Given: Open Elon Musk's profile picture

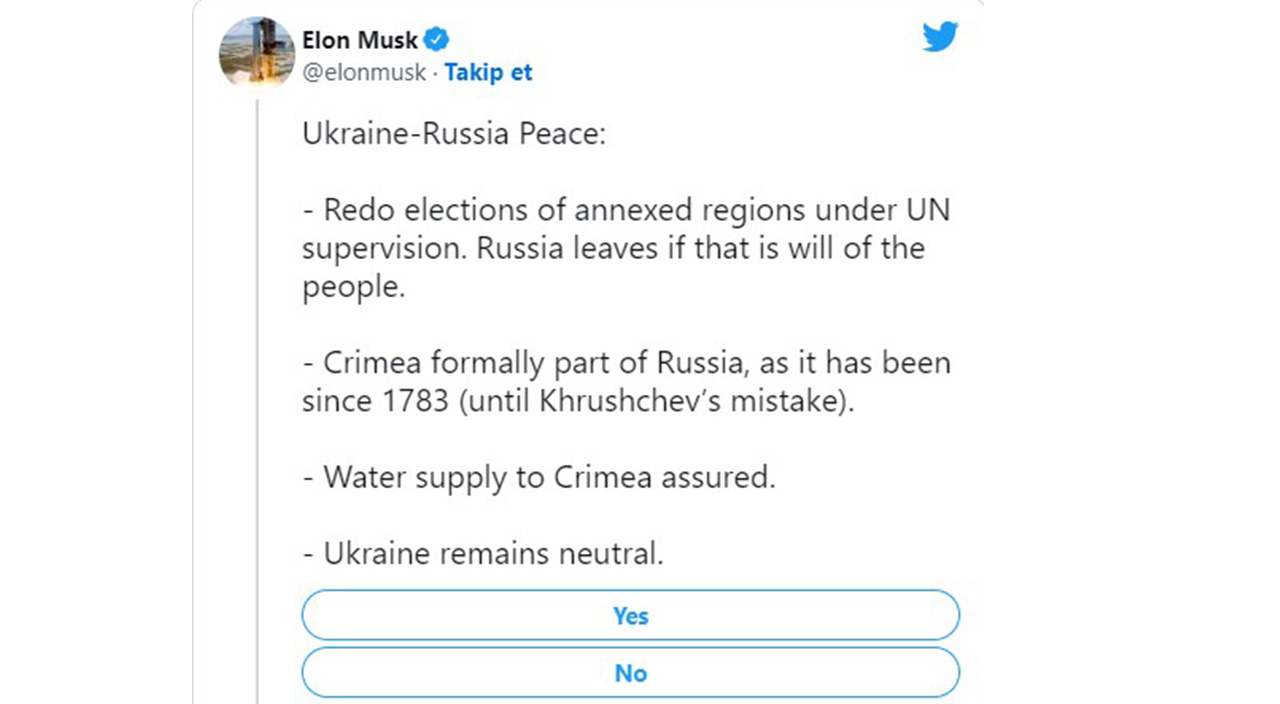Looking at the screenshot, I should [257, 52].
